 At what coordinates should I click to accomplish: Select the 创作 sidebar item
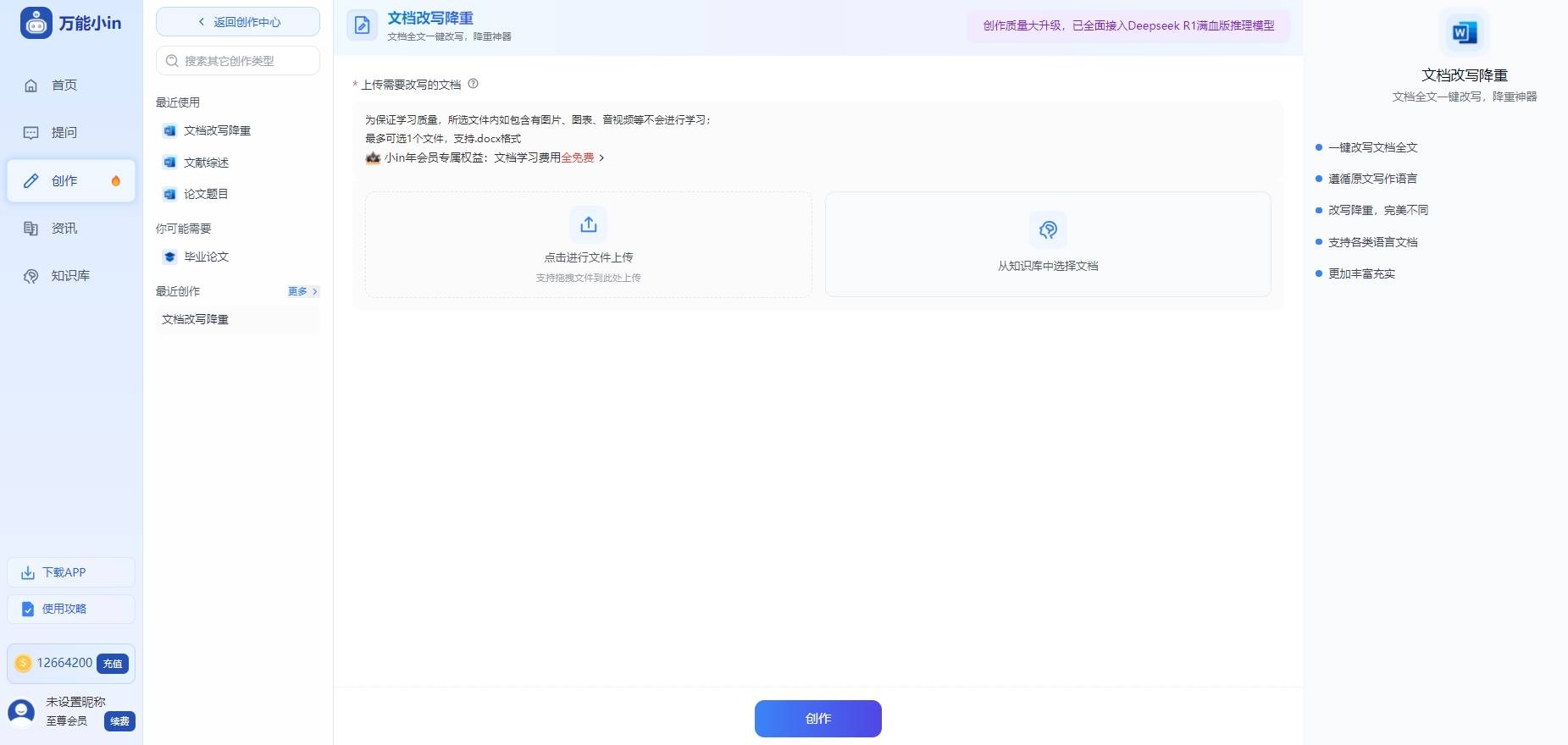click(71, 180)
